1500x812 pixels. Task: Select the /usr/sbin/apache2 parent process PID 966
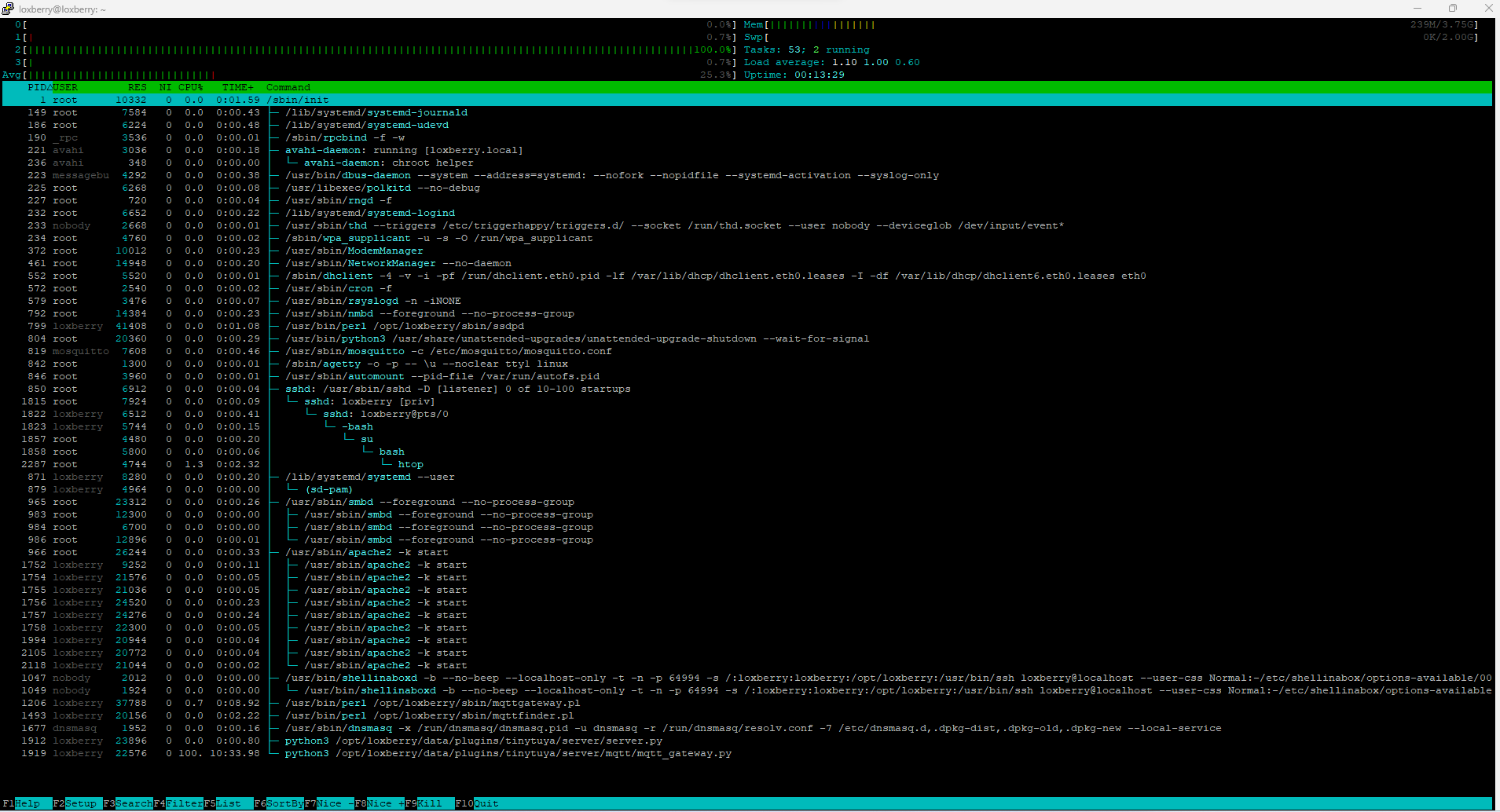point(365,552)
